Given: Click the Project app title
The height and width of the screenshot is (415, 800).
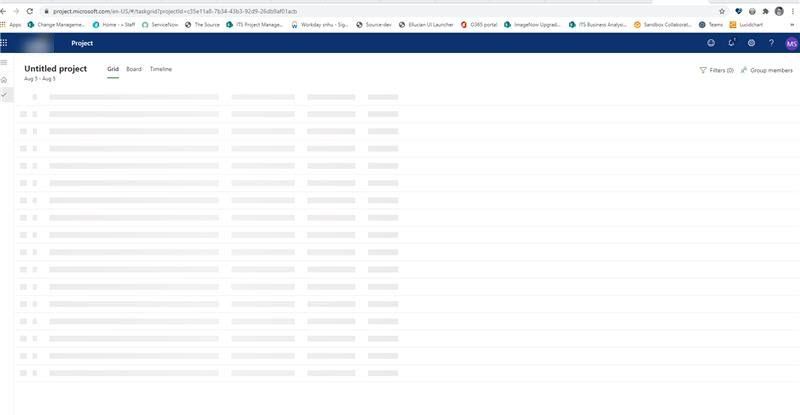Looking at the screenshot, I should tap(82, 43).
